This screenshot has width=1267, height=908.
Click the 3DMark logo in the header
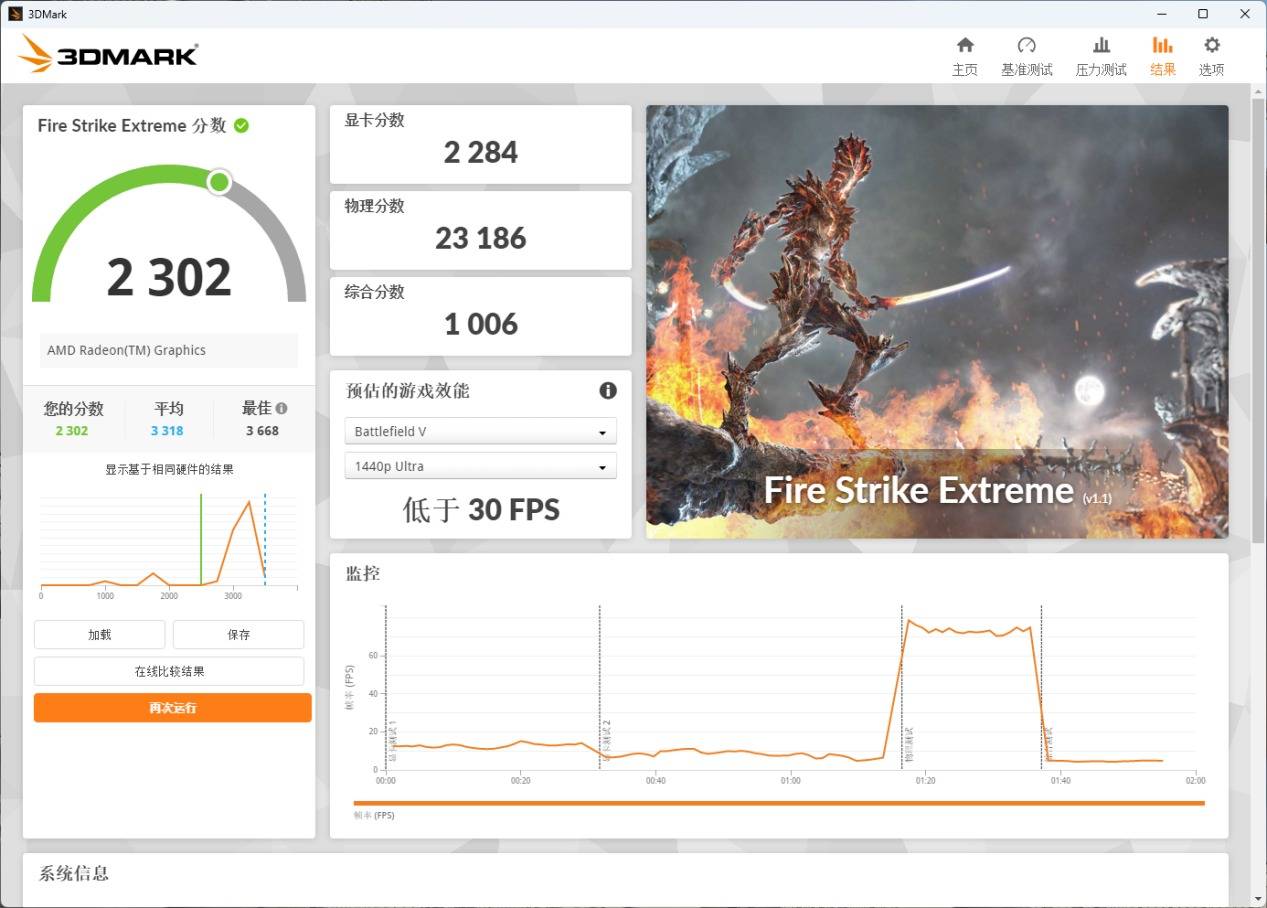pos(108,55)
